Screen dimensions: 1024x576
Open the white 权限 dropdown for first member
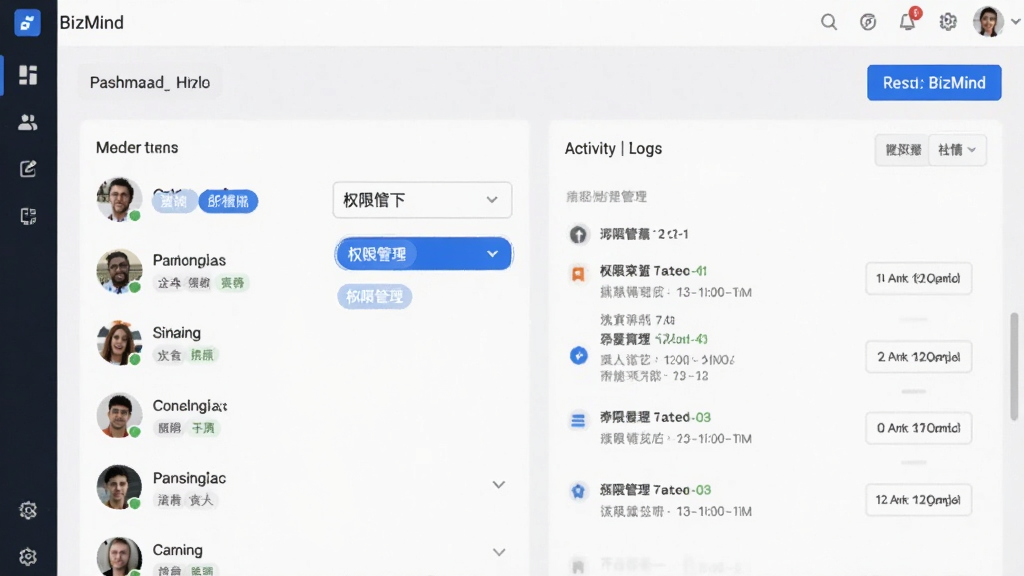click(x=422, y=200)
